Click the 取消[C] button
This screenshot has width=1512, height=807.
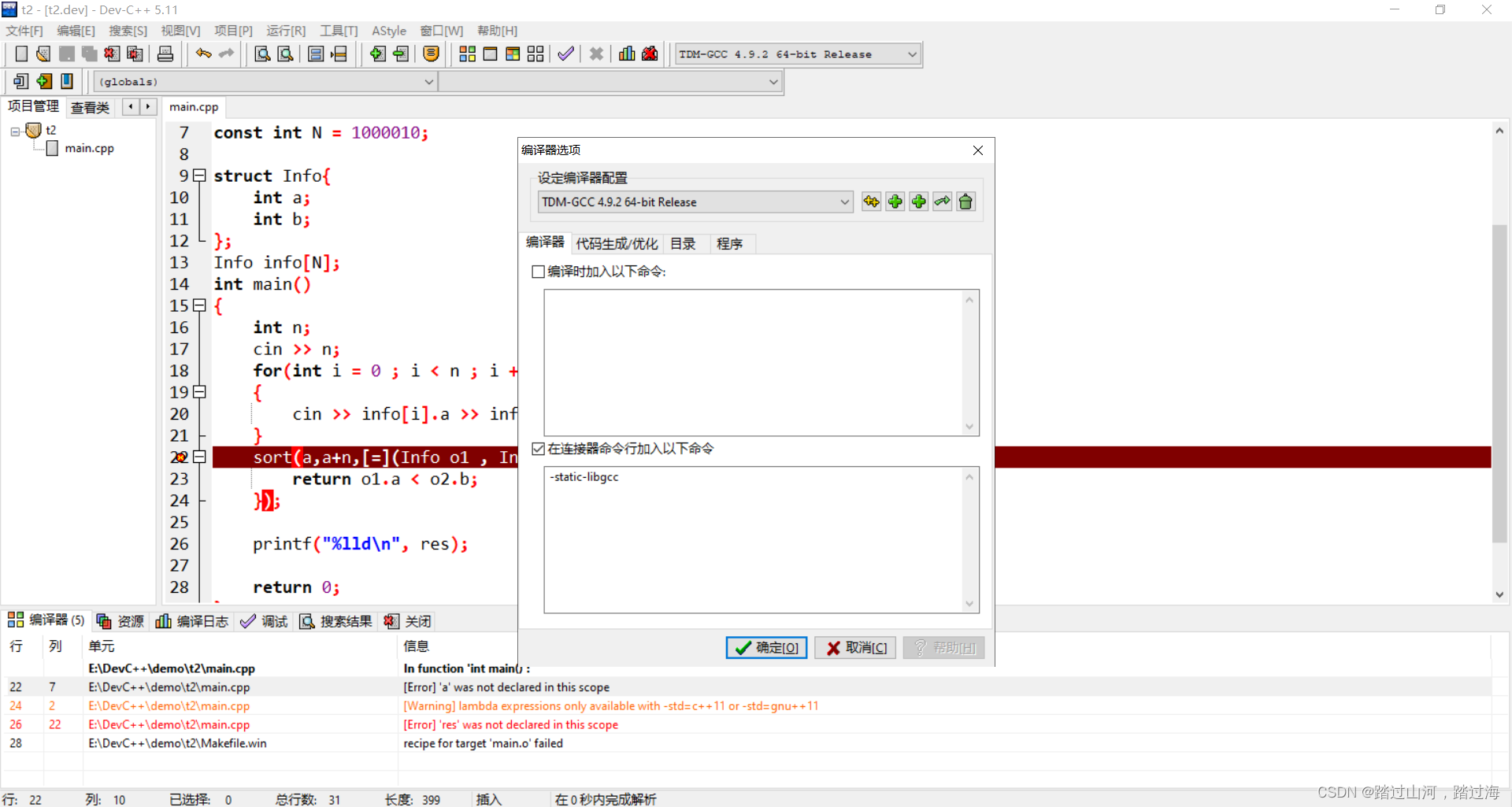tap(855, 647)
